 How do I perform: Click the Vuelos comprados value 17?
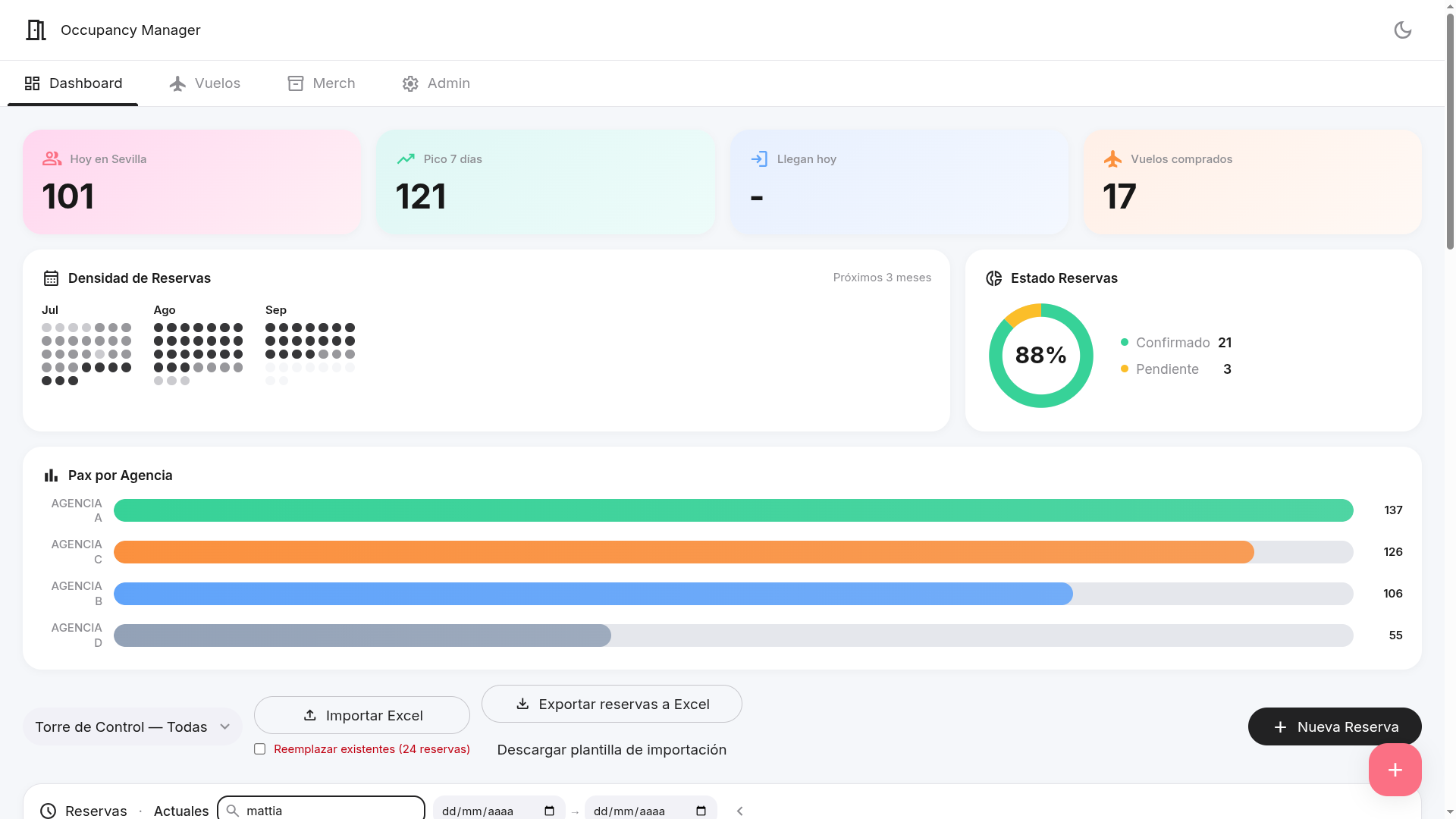[1119, 196]
